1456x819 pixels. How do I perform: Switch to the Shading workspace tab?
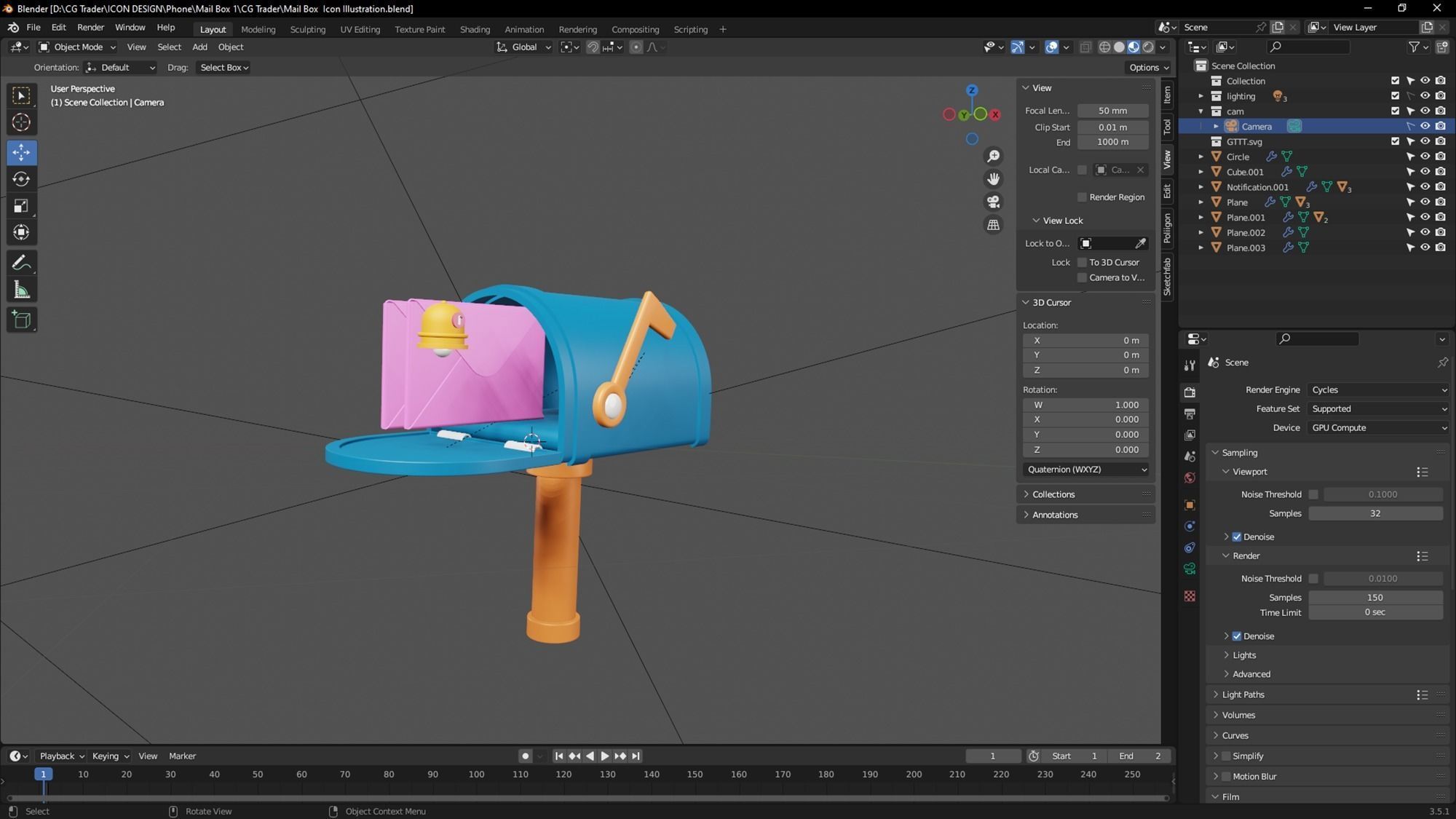[x=475, y=30]
